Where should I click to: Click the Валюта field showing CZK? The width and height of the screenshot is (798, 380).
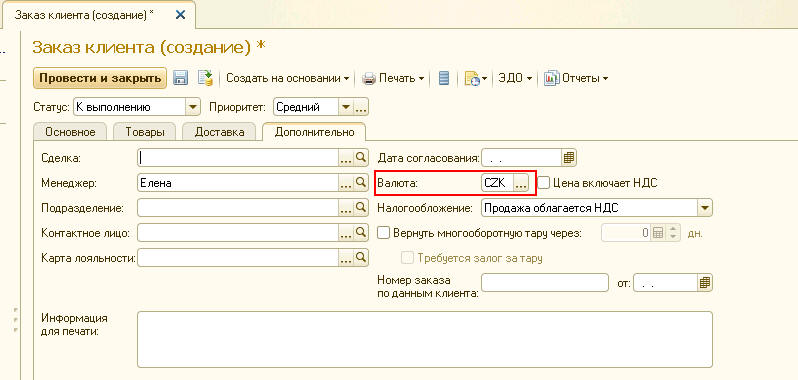coord(498,184)
